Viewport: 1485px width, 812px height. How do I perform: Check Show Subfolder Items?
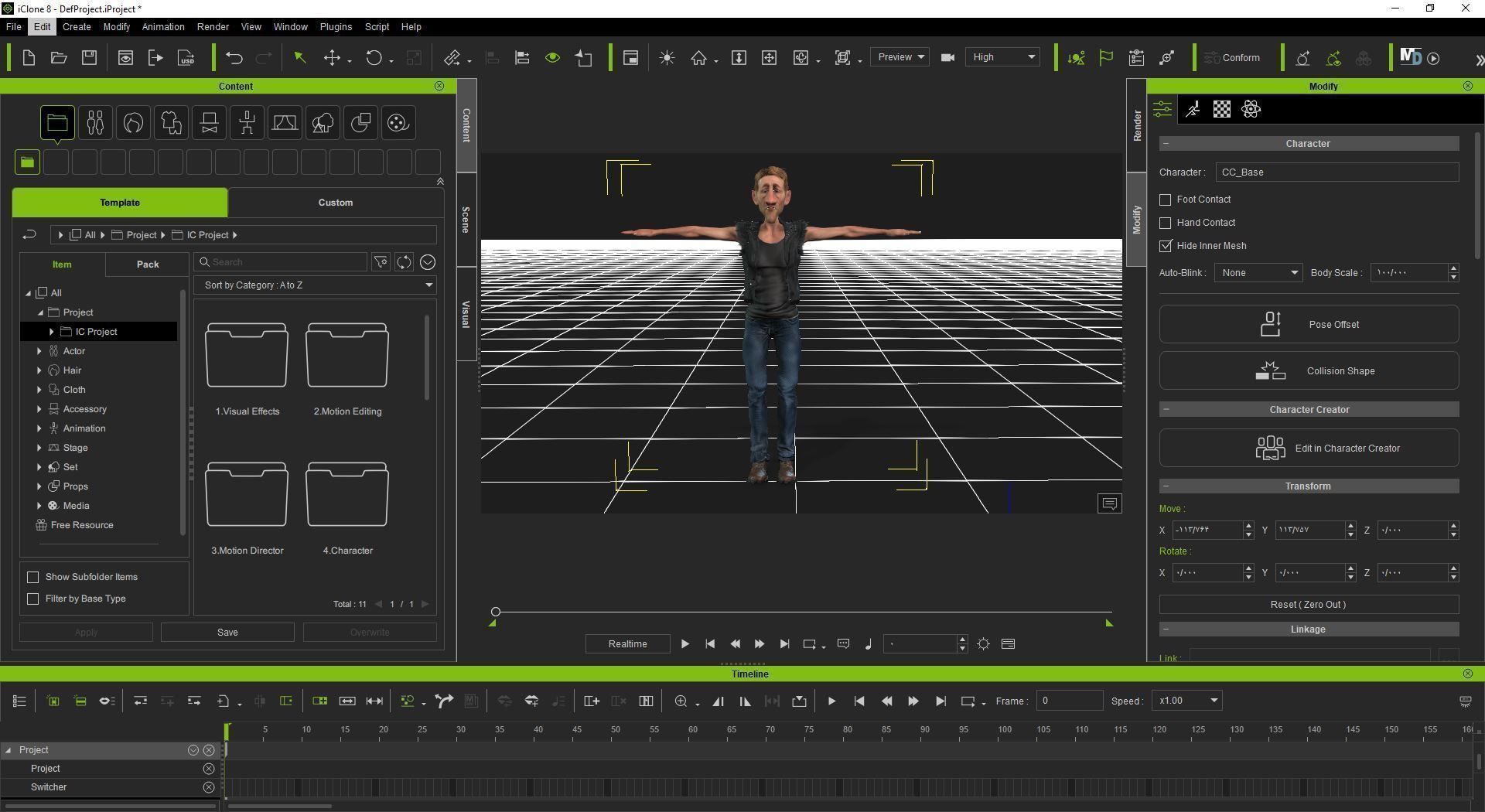tap(32, 577)
